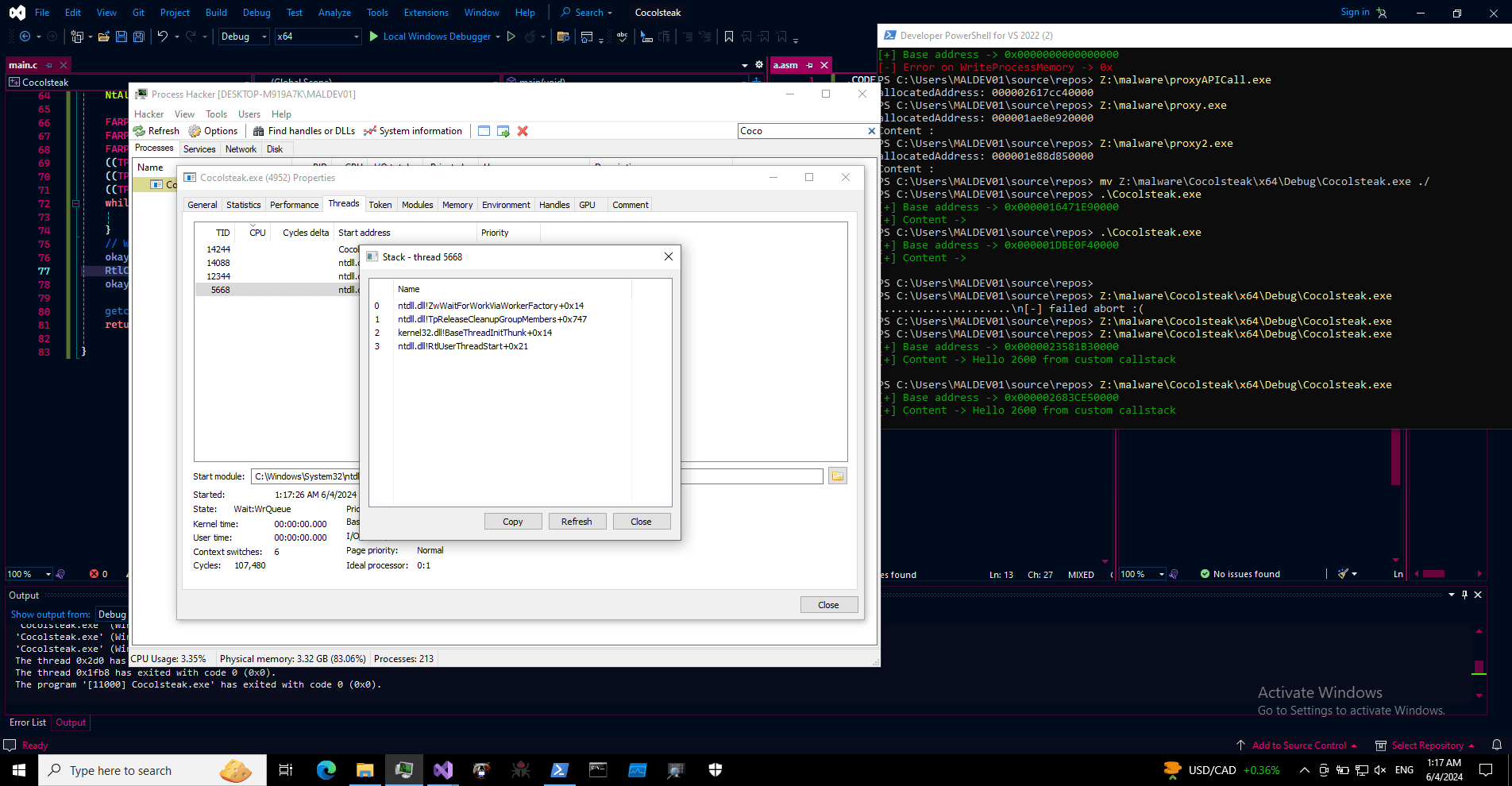Open Find handles or DLLs tool
Image resolution: width=1512 pixels, height=786 pixels.
[x=258, y=131]
